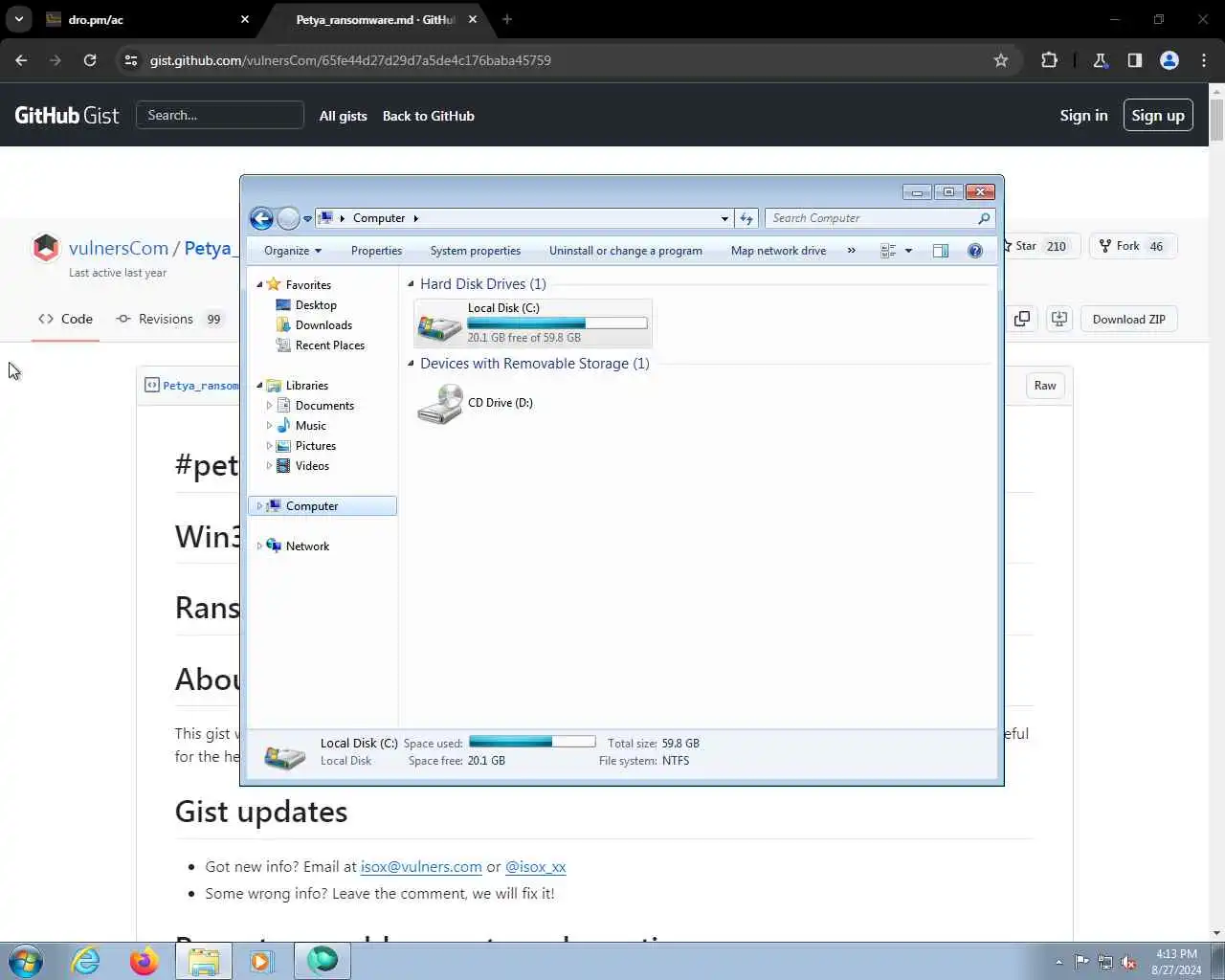Collapse the Favorites tree group
This screenshot has width=1225, height=980.
point(259,284)
